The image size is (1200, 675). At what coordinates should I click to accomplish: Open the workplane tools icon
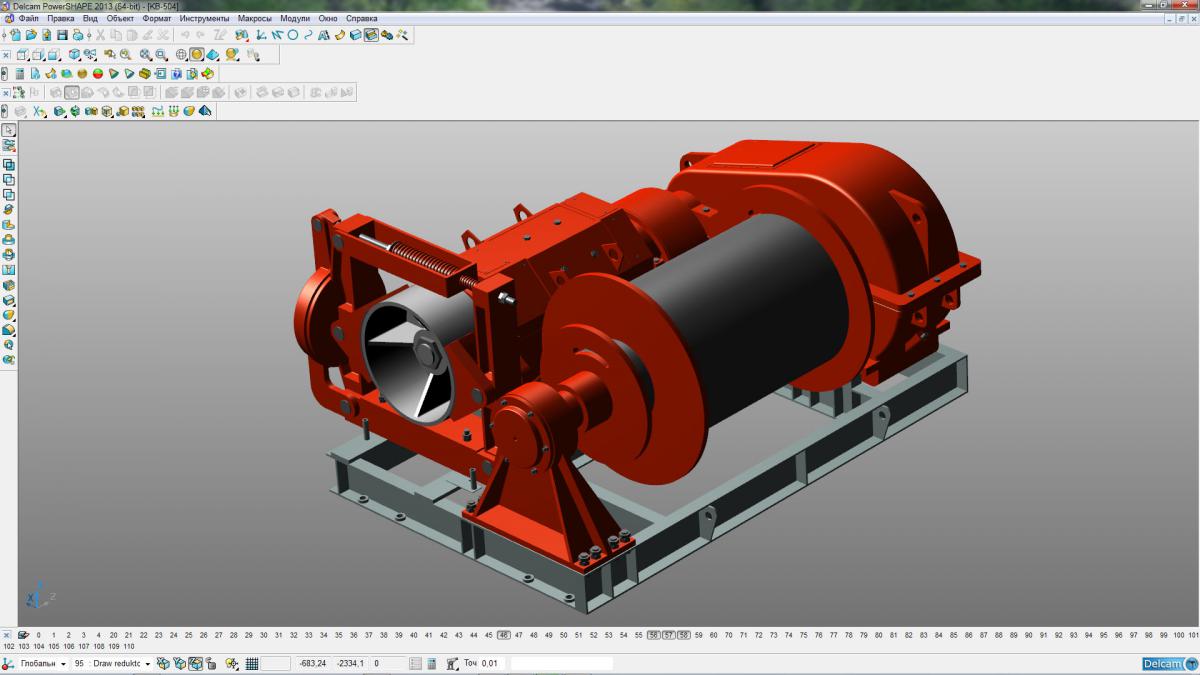tap(261, 34)
